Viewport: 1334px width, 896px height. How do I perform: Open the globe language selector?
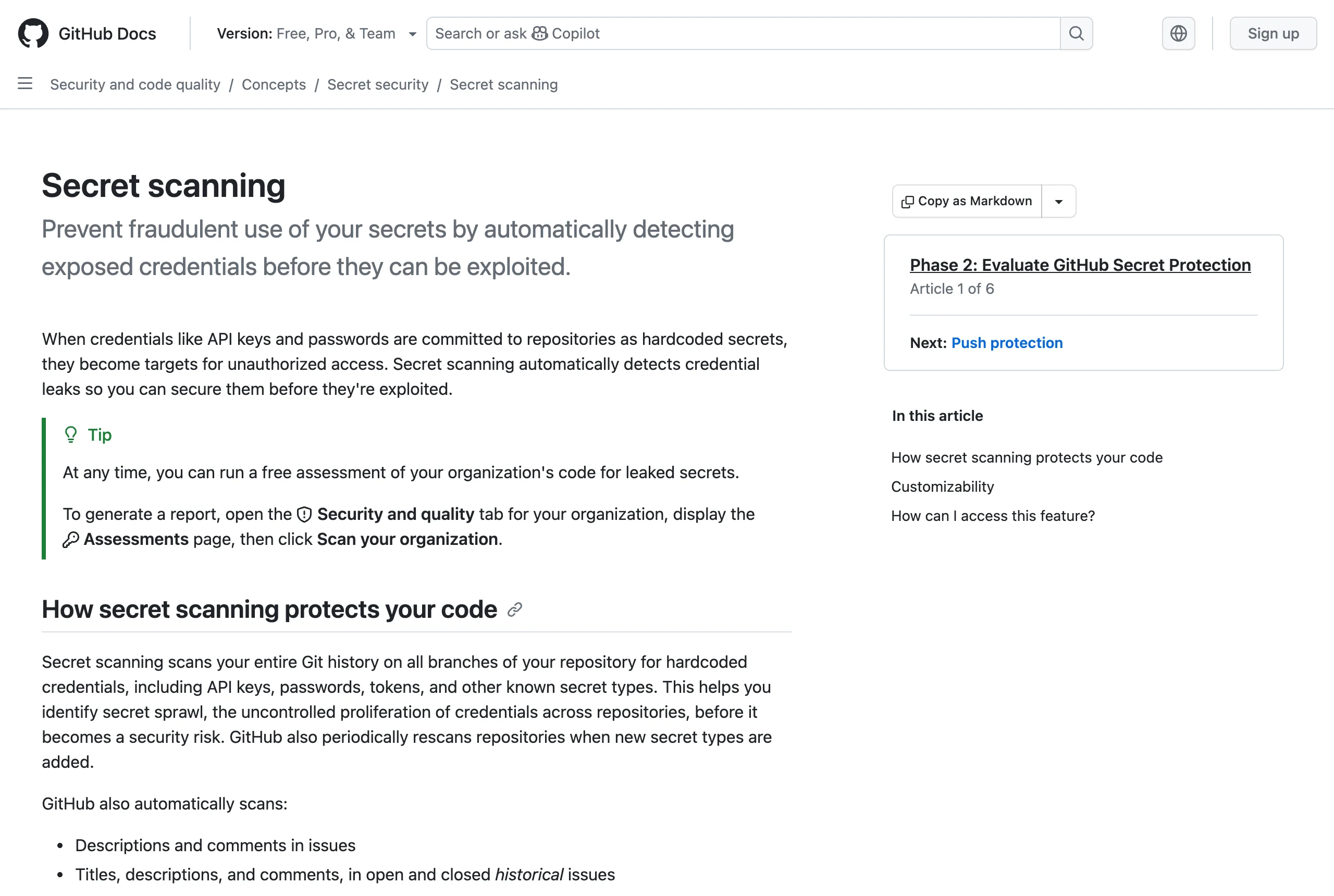(x=1178, y=33)
